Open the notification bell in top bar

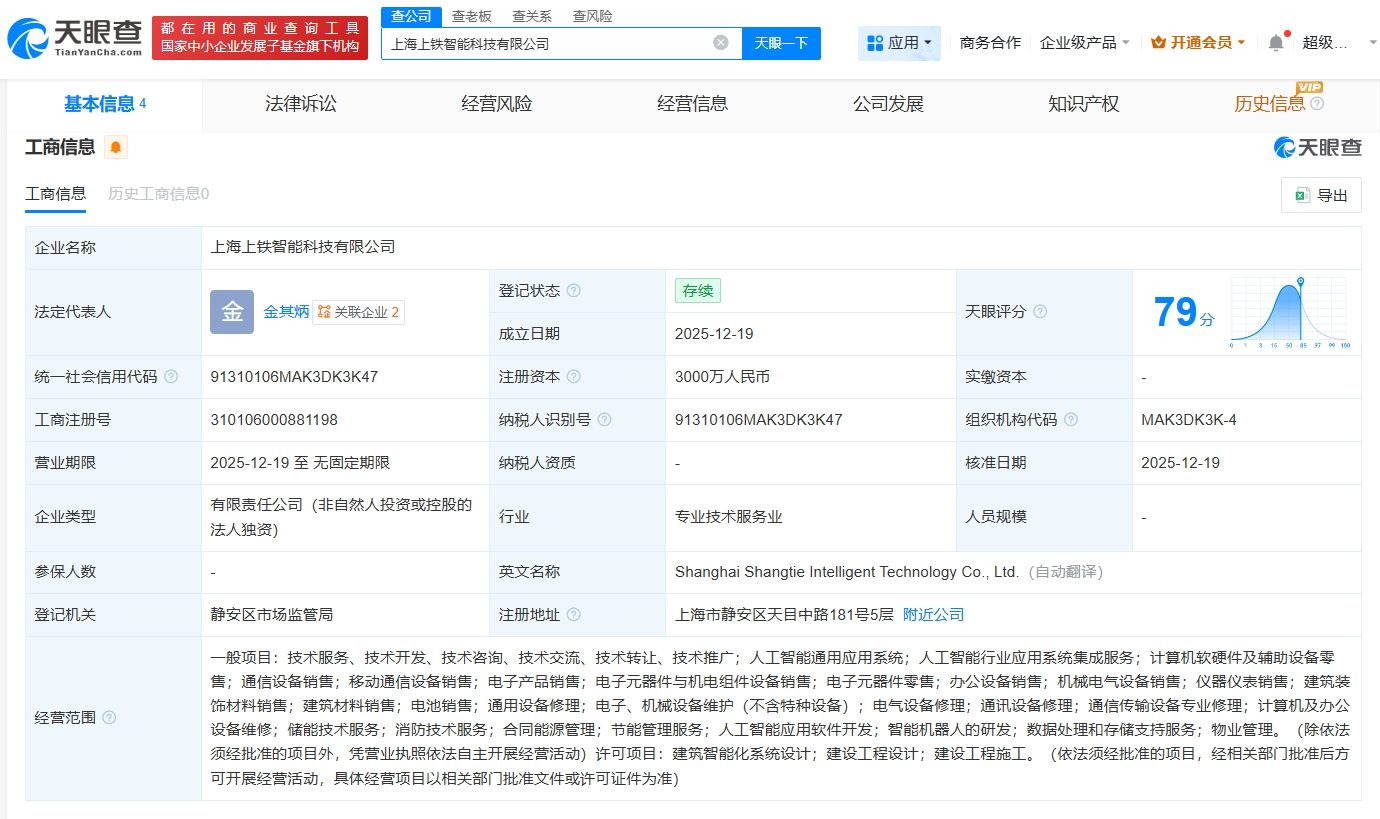(1277, 42)
